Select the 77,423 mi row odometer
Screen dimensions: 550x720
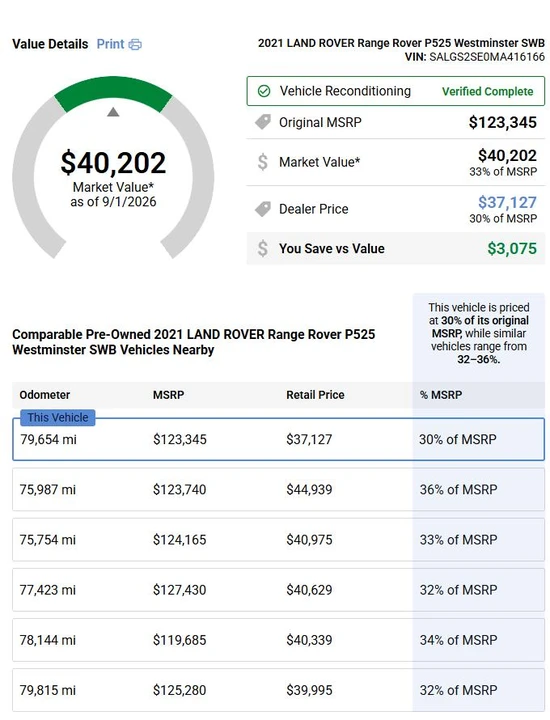[x=48, y=590]
